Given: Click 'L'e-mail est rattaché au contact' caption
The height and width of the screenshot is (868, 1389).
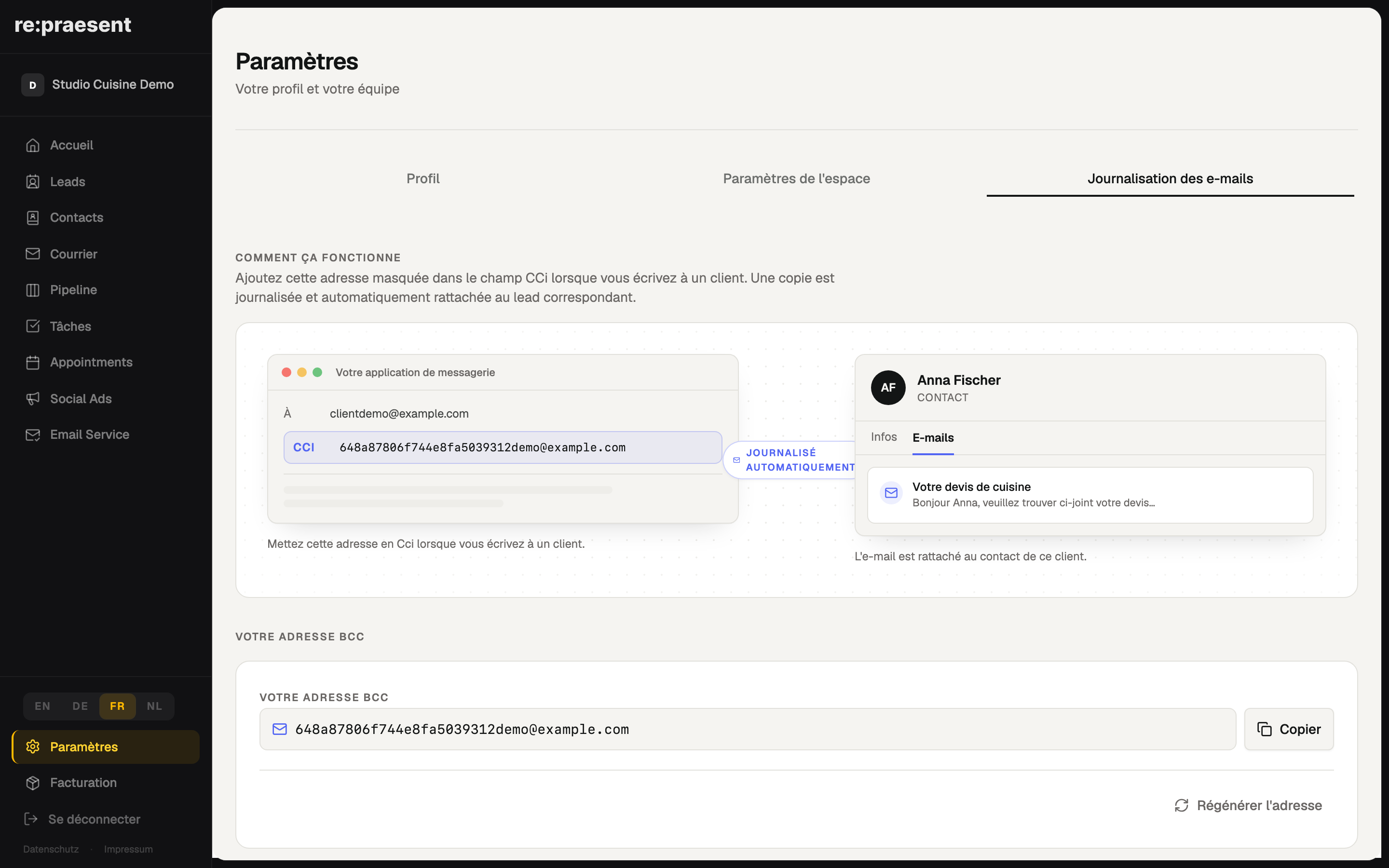Looking at the screenshot, I should [970, 556].
